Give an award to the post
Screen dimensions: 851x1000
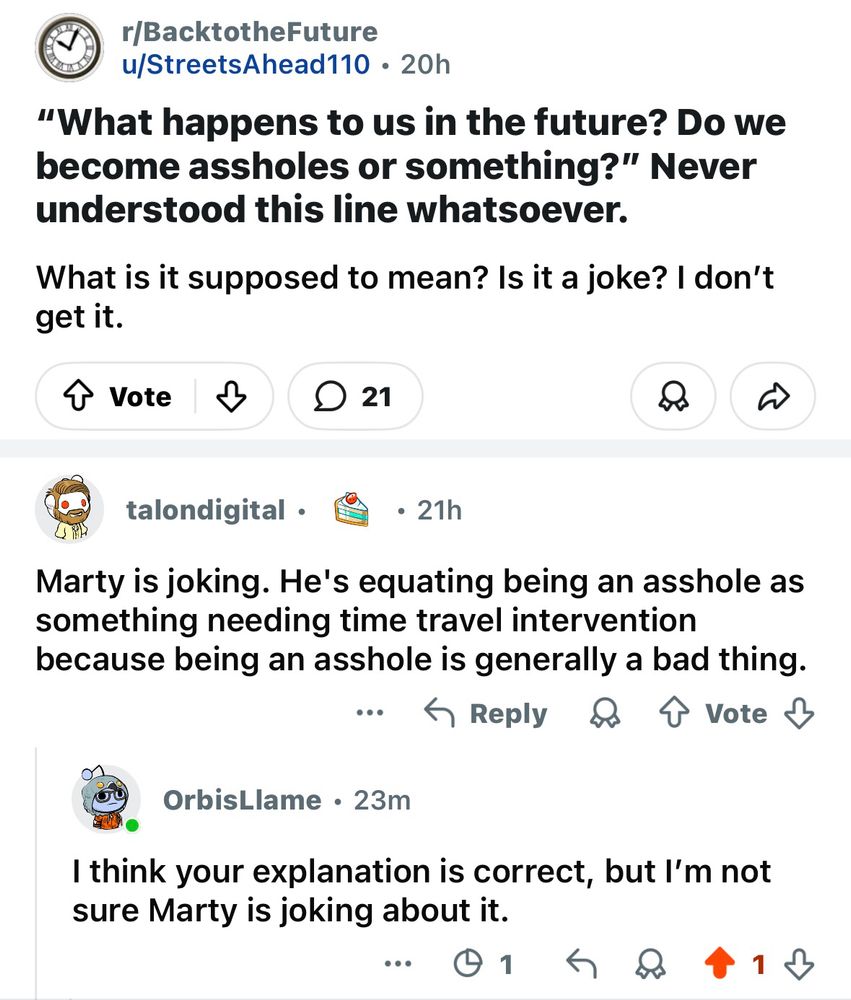[x=673, y=397]
